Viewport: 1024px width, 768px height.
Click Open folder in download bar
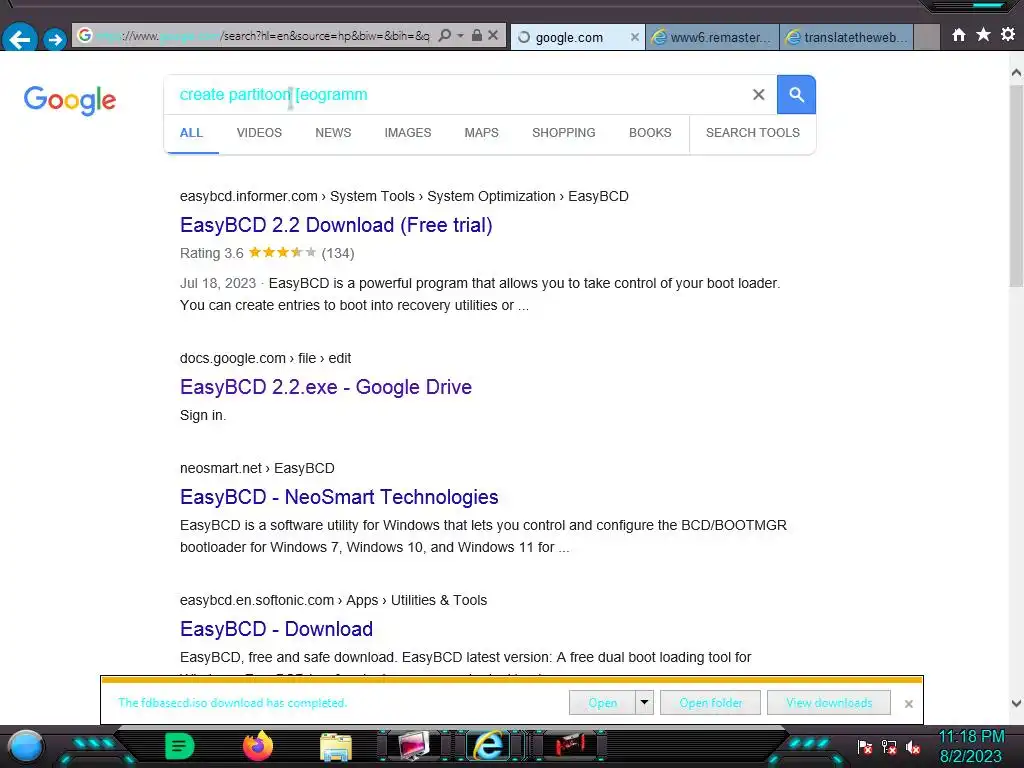point(711,703)
